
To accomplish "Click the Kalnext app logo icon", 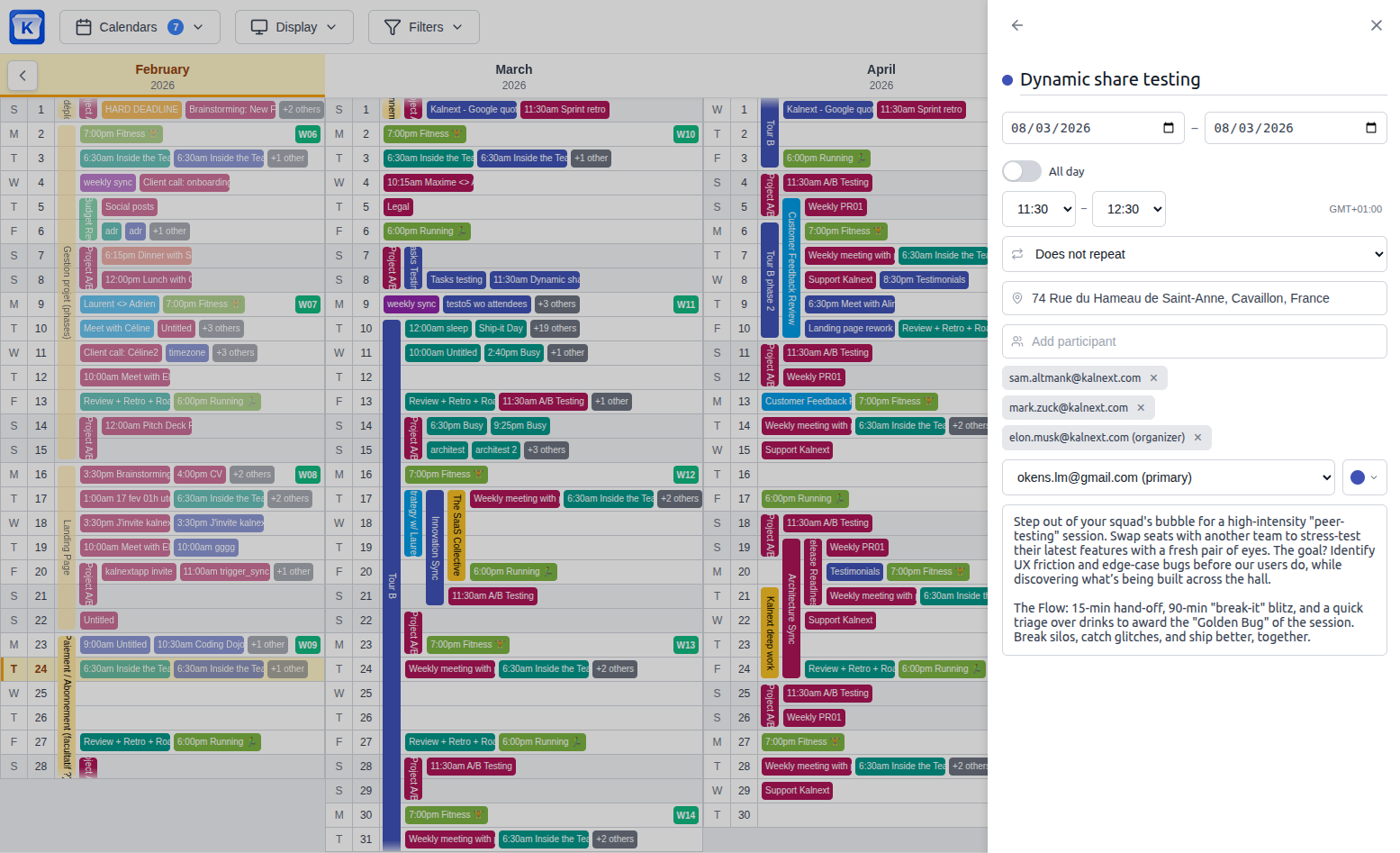I will coord(27,27).
